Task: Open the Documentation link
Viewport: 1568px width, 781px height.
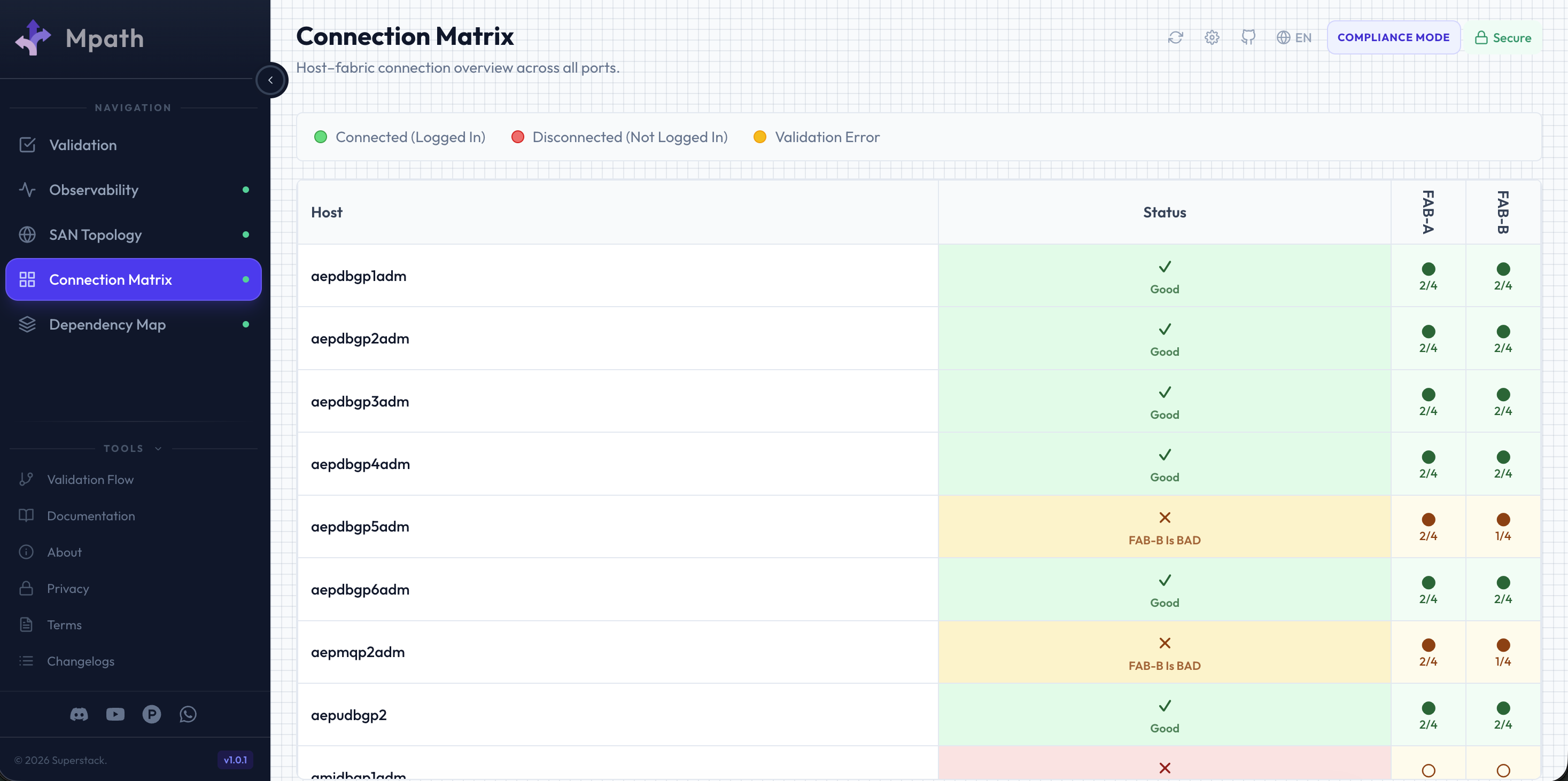Action: click(133, 516)
